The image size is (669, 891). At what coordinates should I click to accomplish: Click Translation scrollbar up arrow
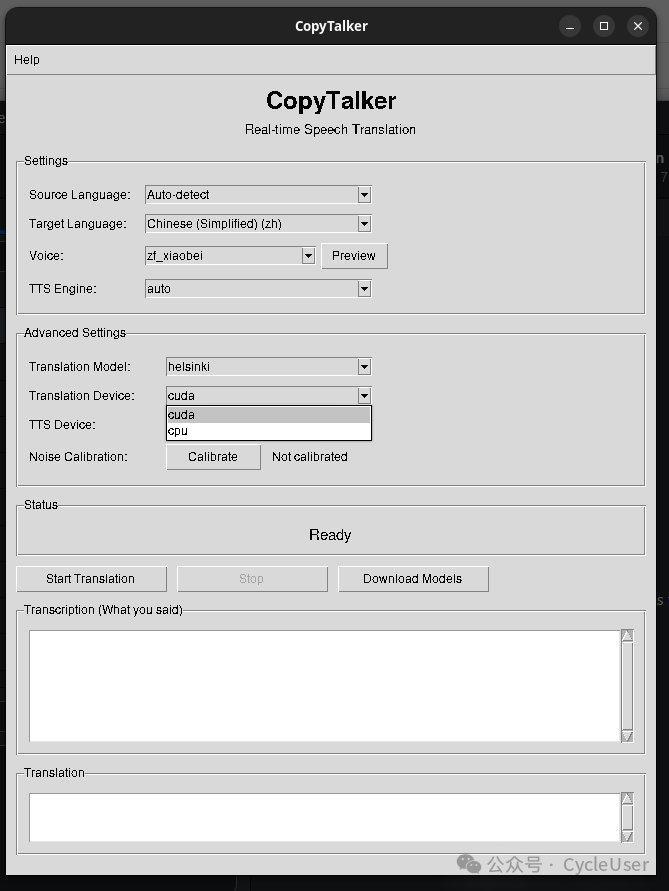[627, 799]
